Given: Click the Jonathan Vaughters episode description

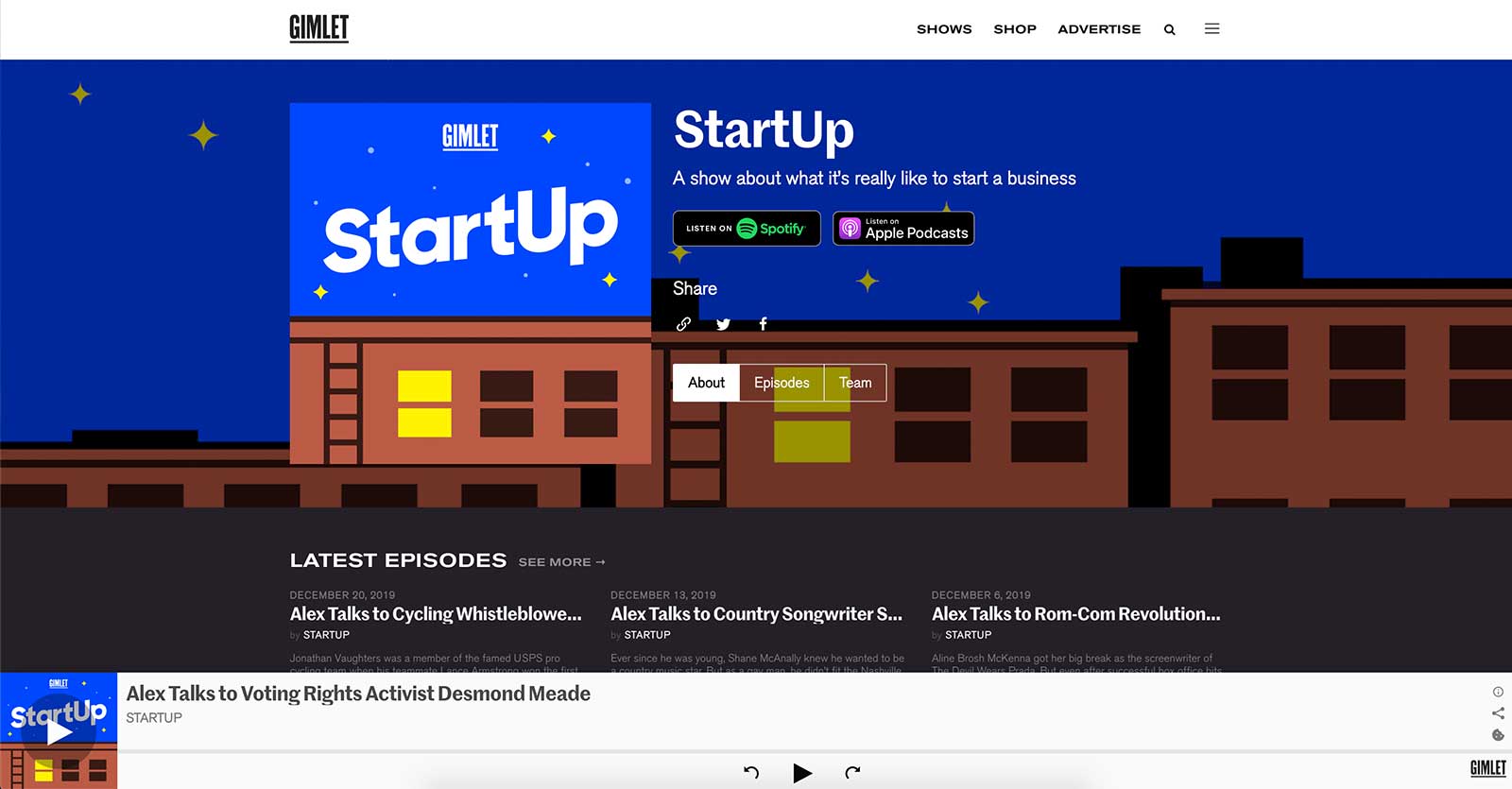Looking at the screenshot, I should [x=434, y=663].
